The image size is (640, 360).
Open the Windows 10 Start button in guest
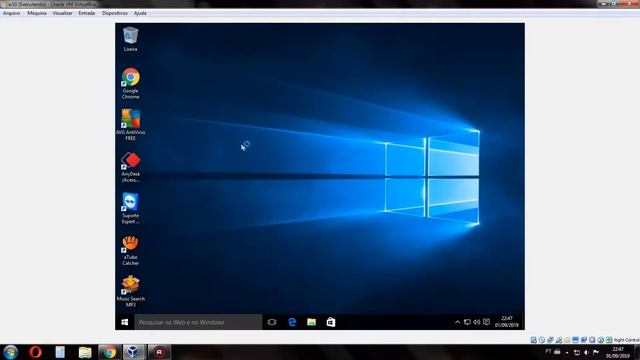point(125,322)
